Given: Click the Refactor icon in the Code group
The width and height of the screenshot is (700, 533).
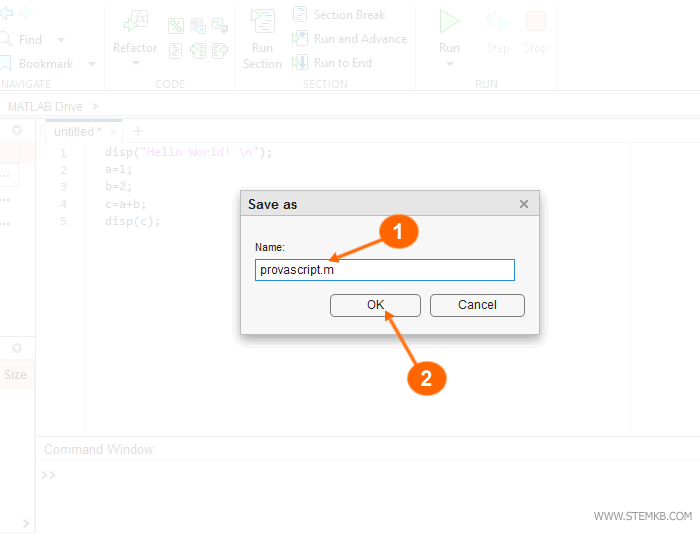Looking at the screenshot, I should [134, 23].
